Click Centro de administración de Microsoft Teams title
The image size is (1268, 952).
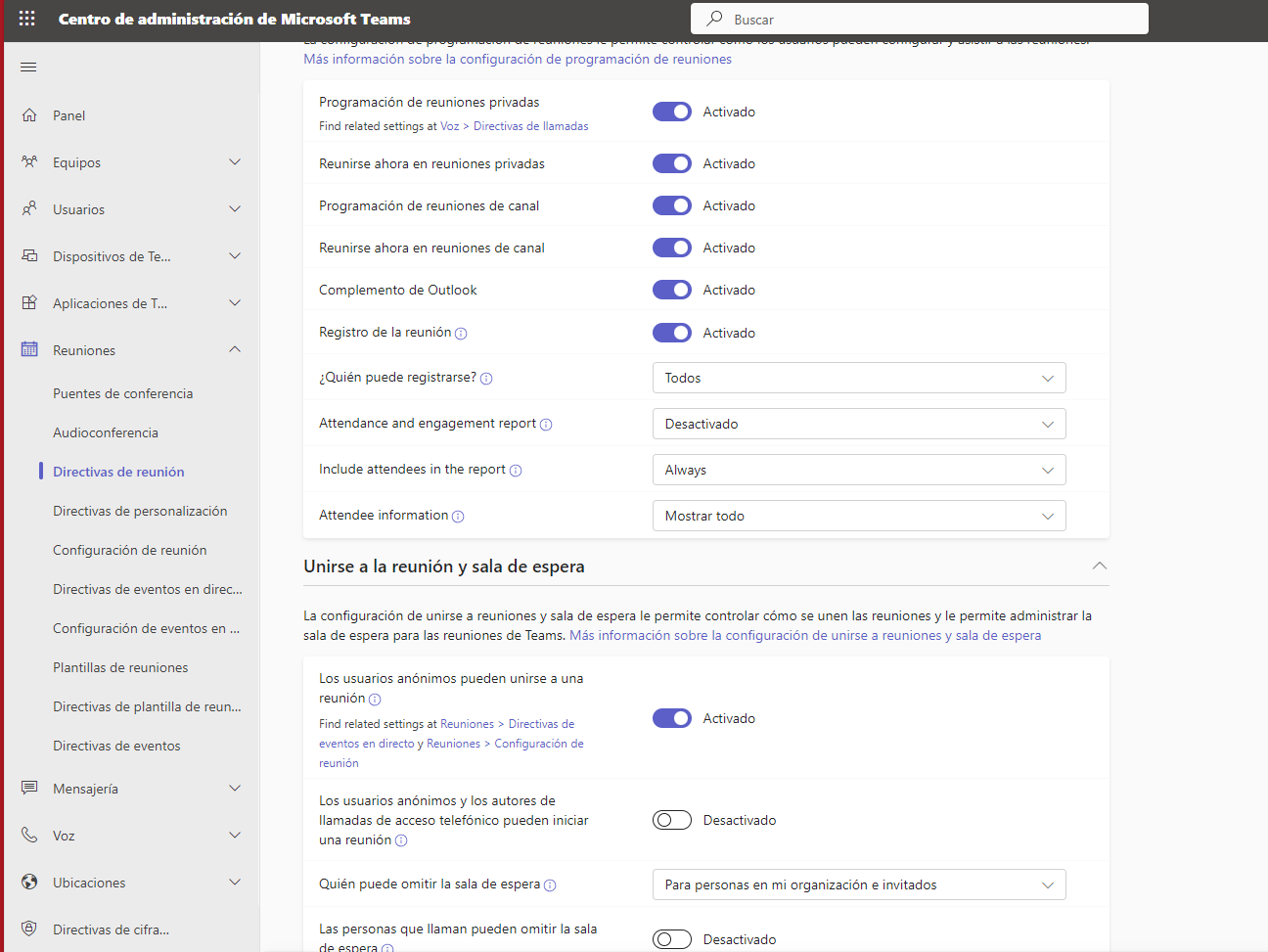click(x=235, y=19)
